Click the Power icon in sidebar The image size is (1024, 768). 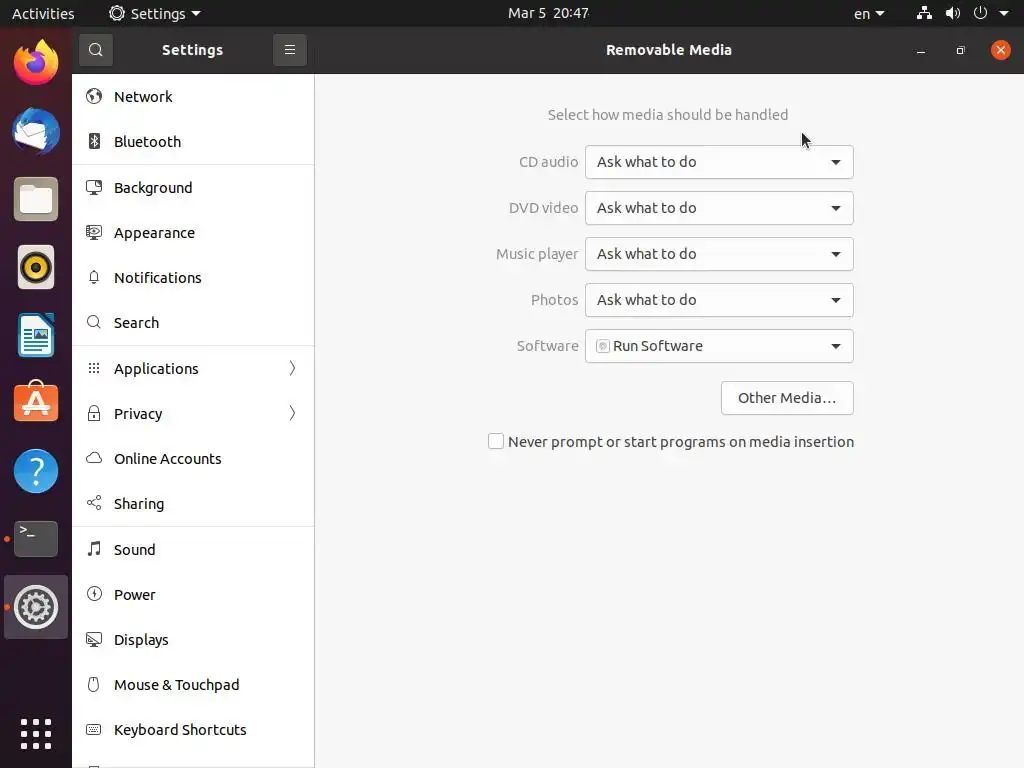[x=94, y=595]
